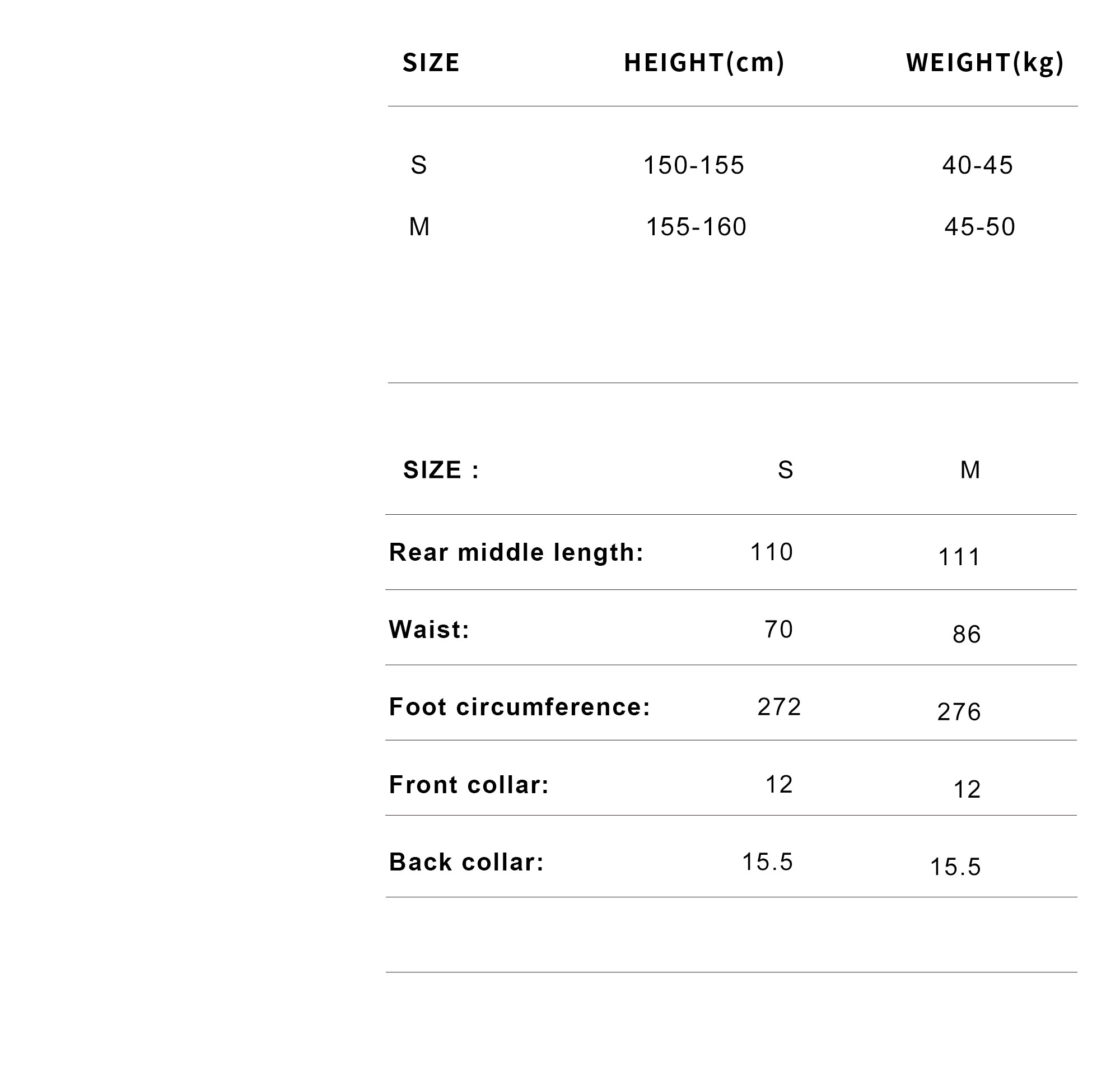Click the M column header in measurements table
Viewport: 1120px width, 1071px height.
tap(970, 471)
